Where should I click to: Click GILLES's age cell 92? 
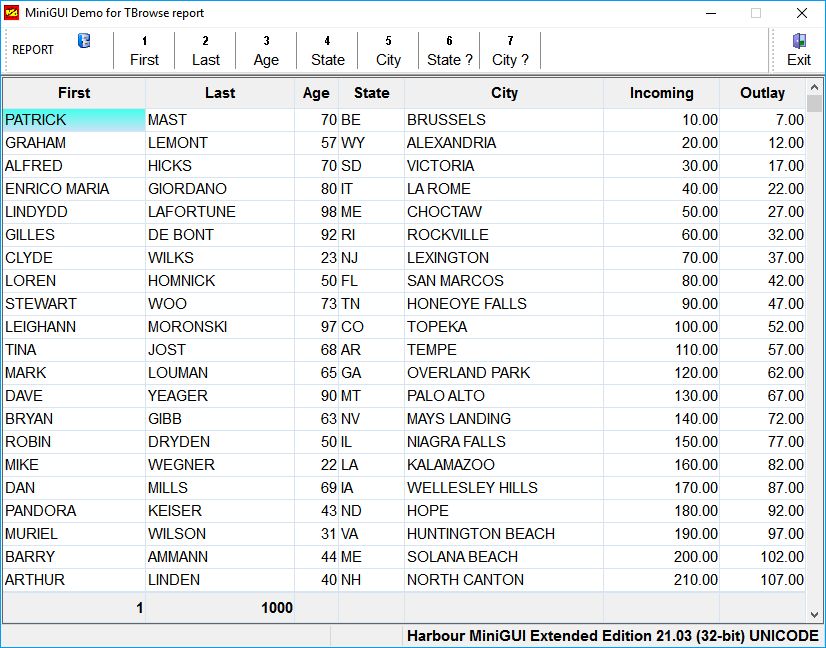pos(316,235)
